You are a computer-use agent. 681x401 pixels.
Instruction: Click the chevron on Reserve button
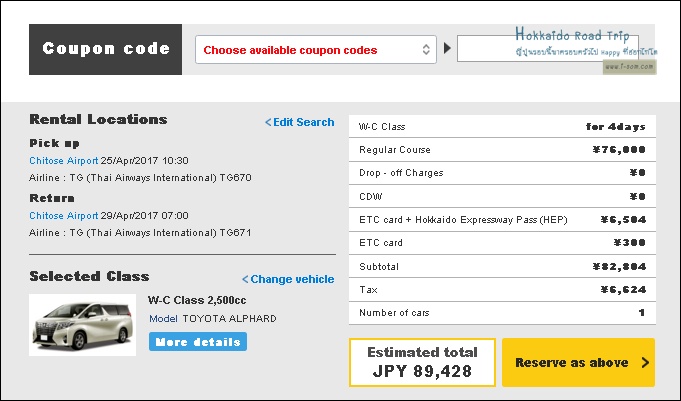(645, 362)
